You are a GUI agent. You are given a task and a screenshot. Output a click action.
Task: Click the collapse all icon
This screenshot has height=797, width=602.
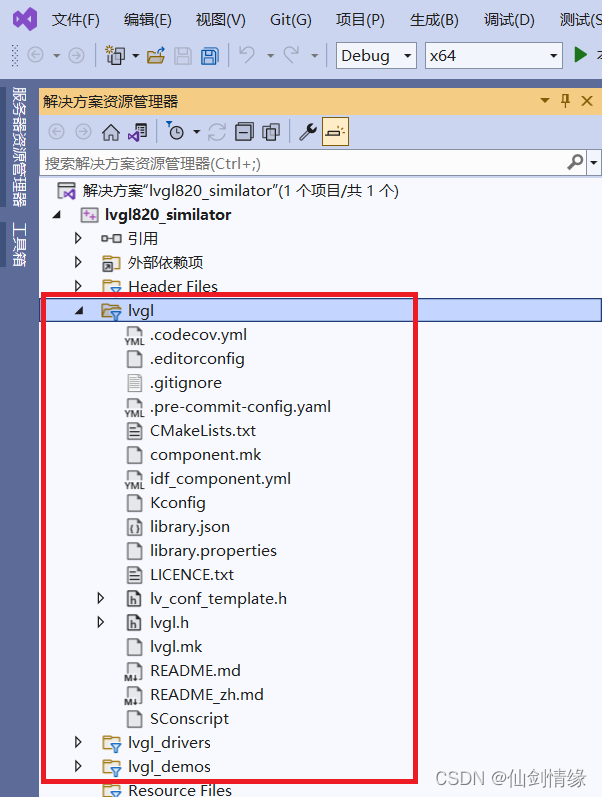[x=244, y=132]
